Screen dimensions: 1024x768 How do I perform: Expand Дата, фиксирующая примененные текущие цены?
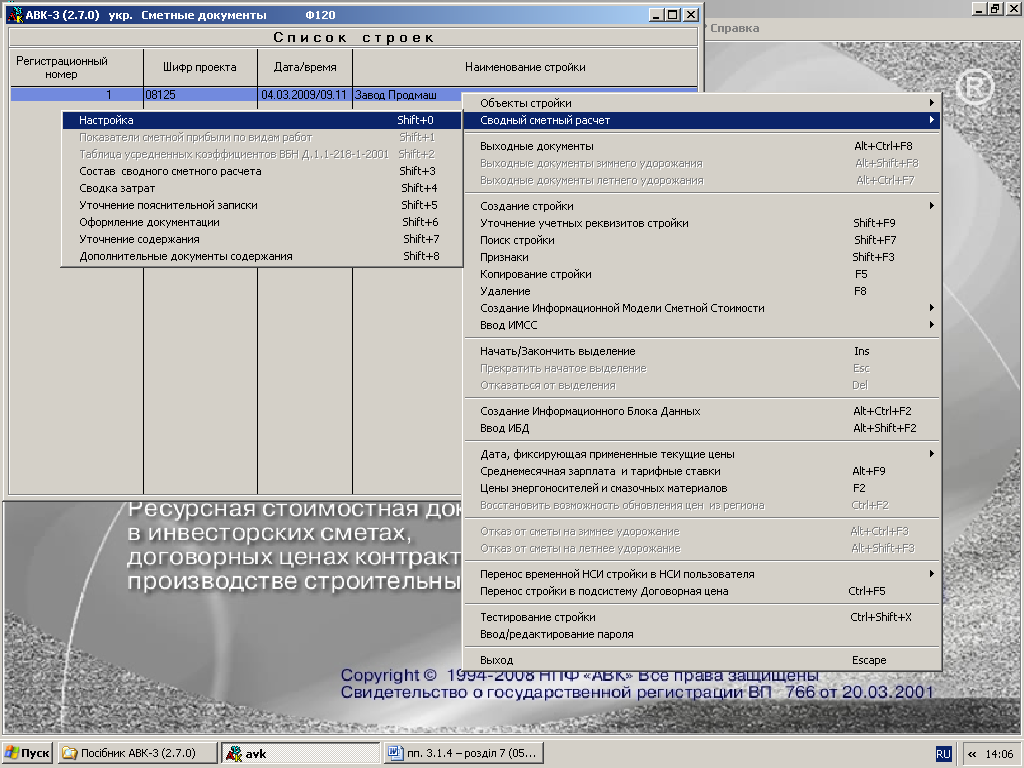702,455
